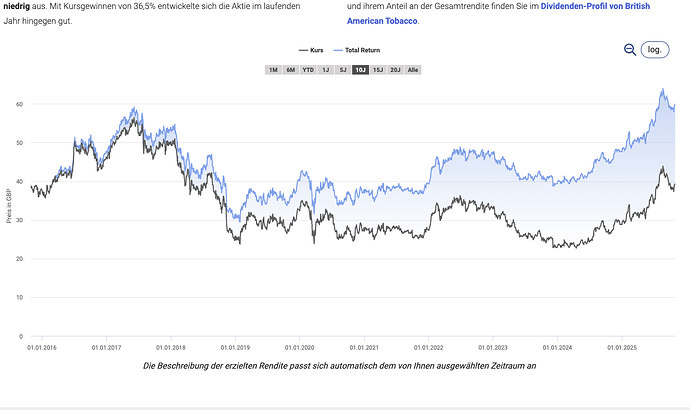Choose the 5J time range
The width and height of the screenshot is (690, 410).
(343, 70)
